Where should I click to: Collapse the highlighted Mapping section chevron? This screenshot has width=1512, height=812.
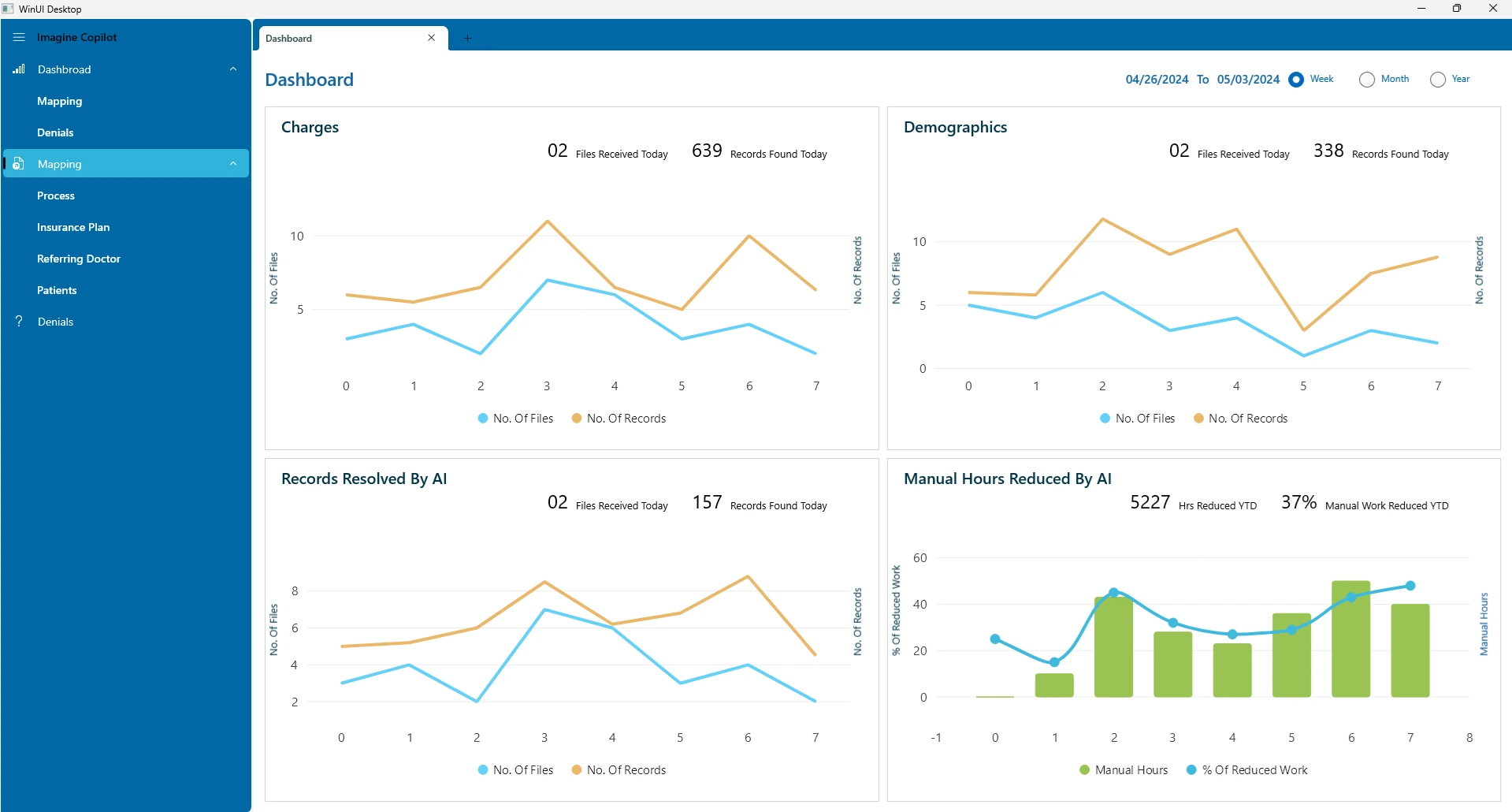point(233,164)
